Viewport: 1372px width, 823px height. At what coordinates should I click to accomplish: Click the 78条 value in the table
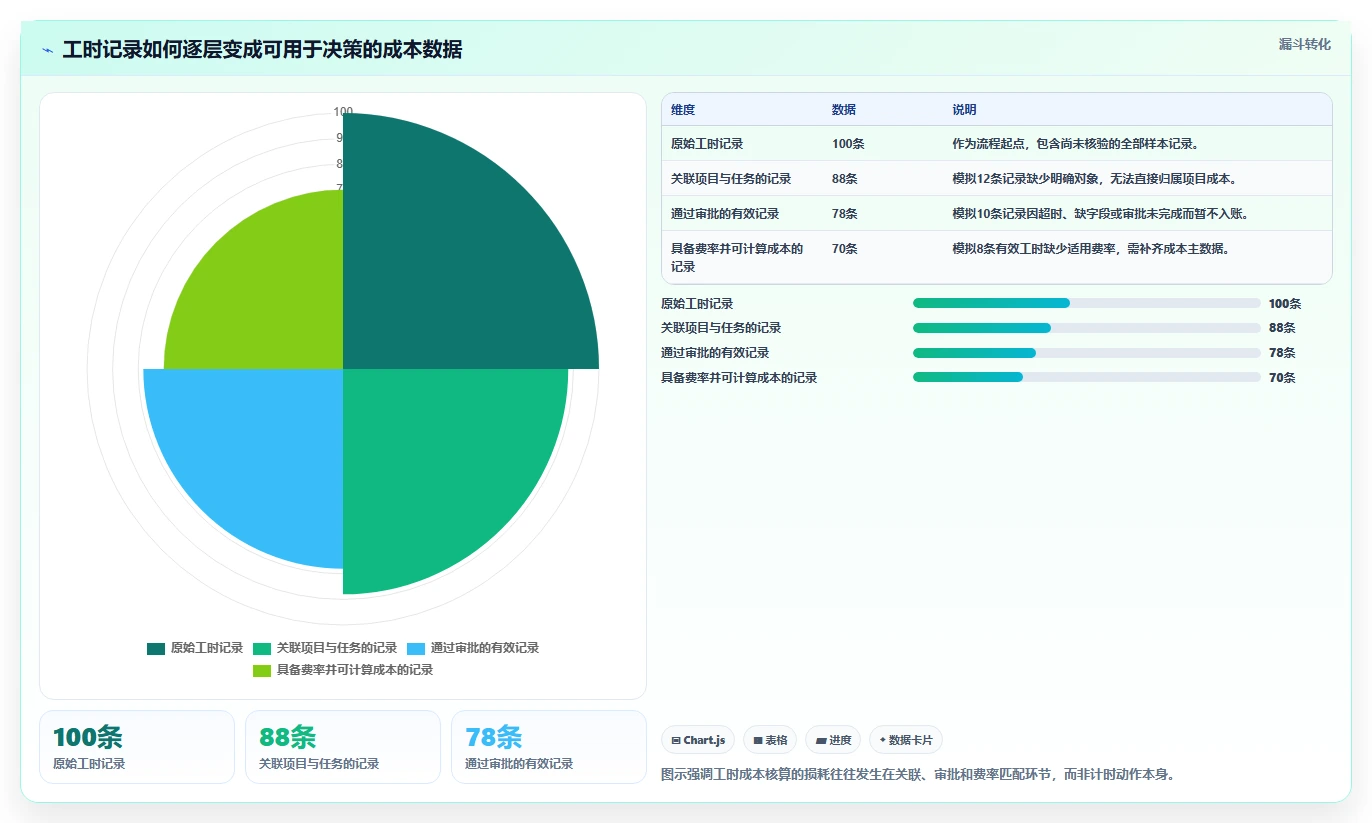point(844,214)
